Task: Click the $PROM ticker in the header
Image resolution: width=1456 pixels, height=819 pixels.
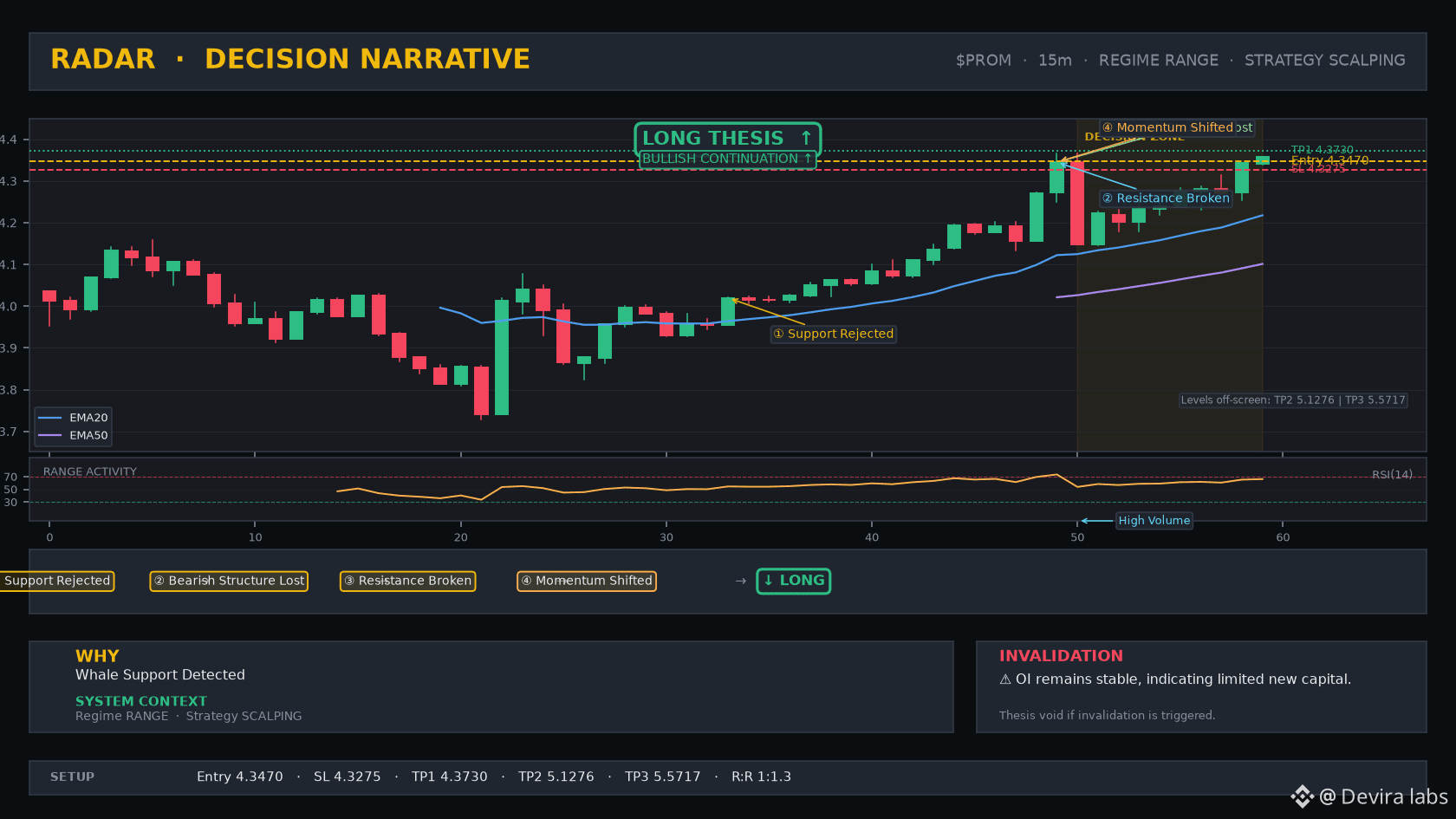Action: [983, 61]
